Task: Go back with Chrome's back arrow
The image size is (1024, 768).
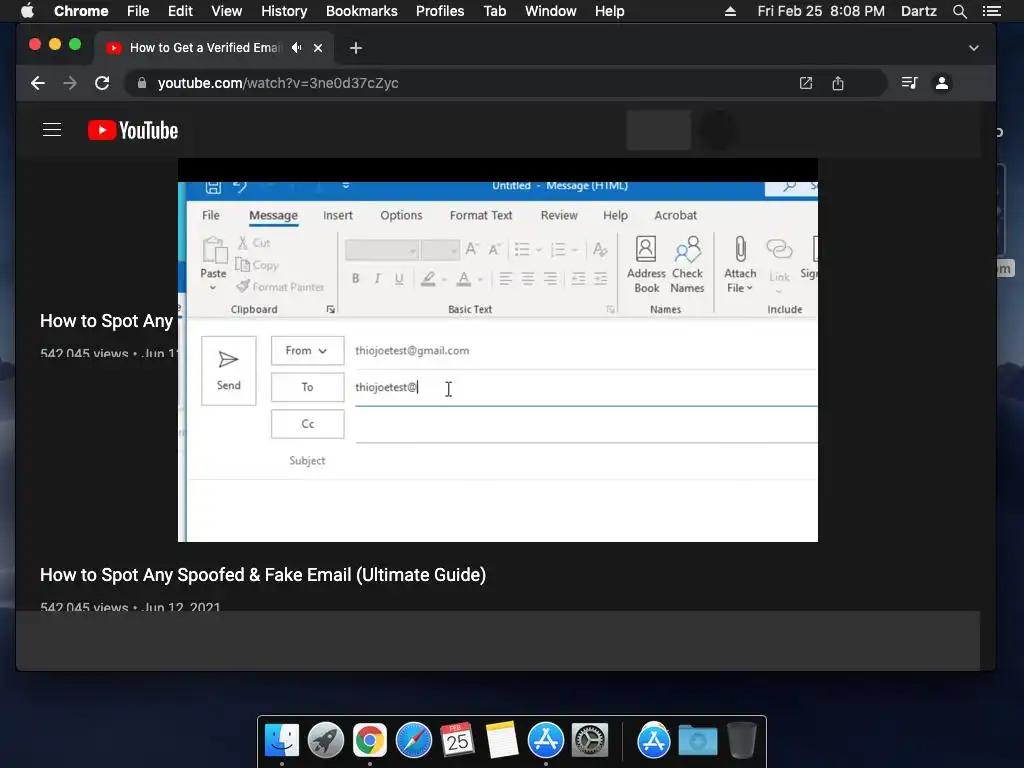Action: pyautogui.click(x=38, y=83)
